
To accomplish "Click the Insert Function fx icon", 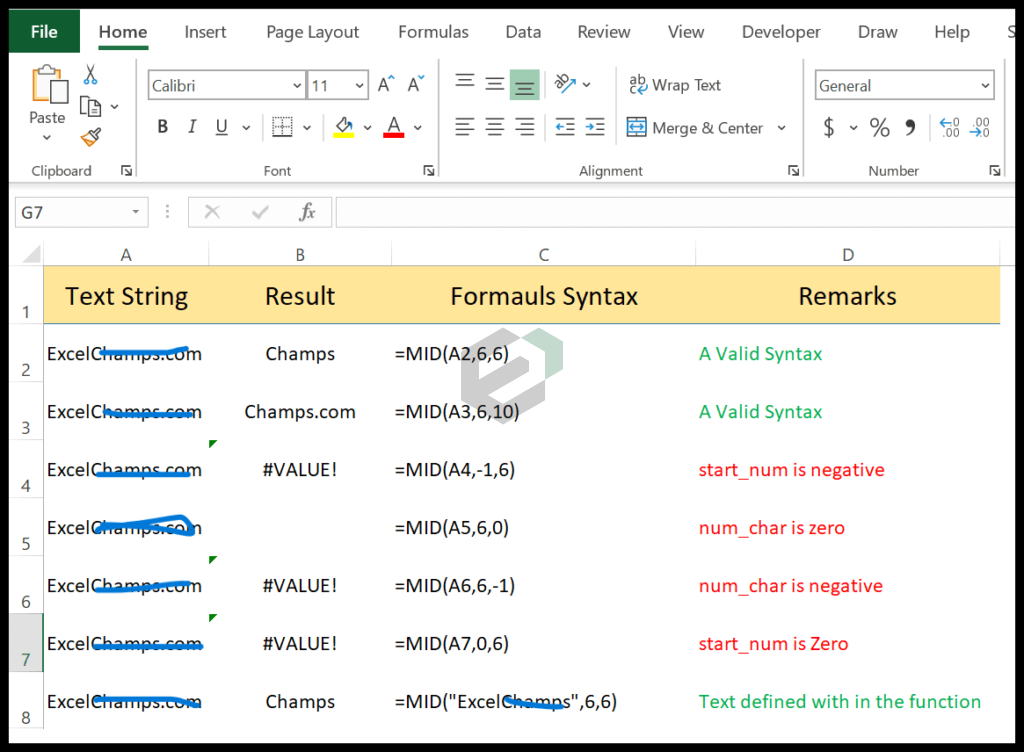I will [x=307, y=212].
